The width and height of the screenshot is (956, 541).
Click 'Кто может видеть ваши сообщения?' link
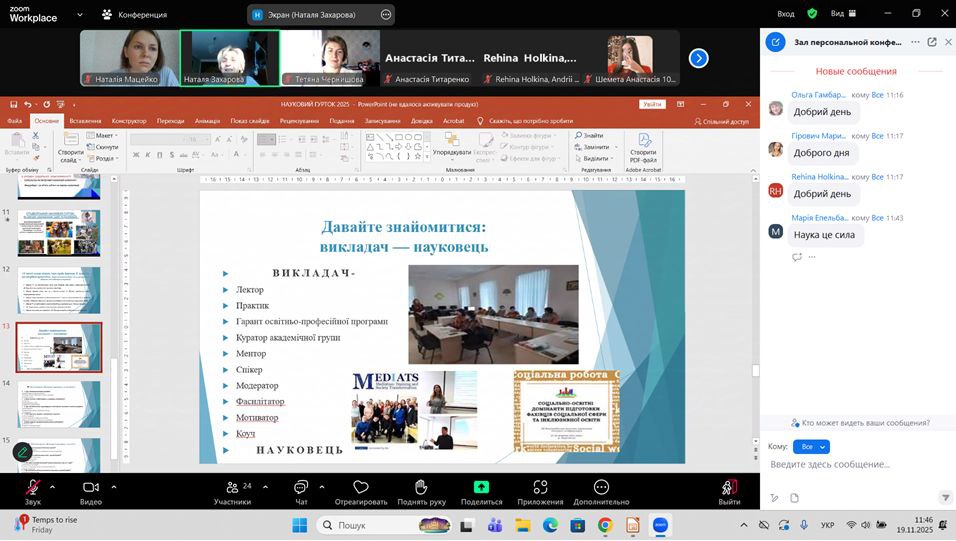(x=860, y=423)
